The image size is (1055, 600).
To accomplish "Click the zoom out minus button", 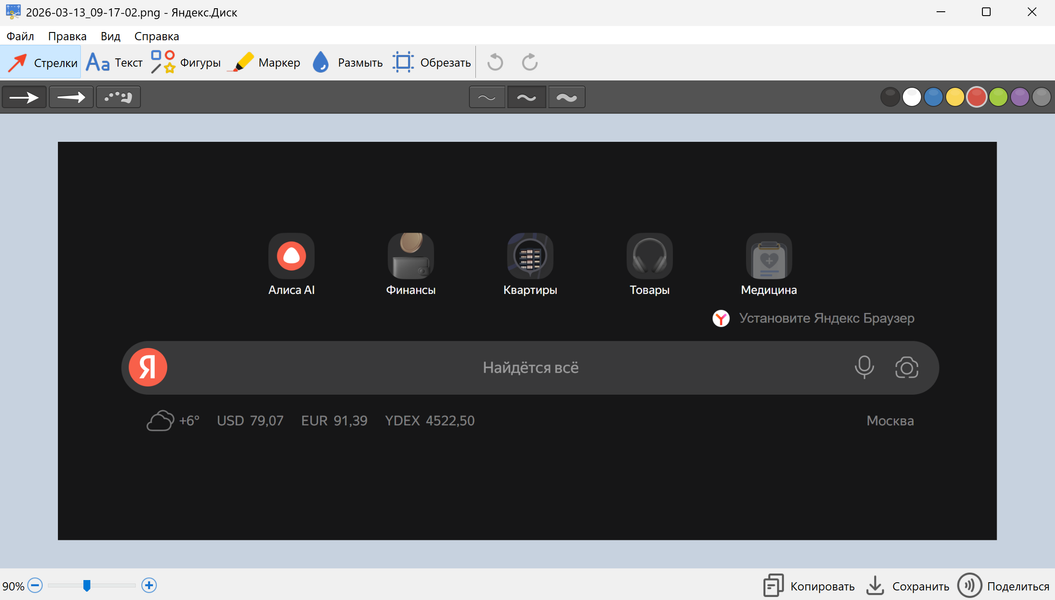I will (x=36, y=585).
